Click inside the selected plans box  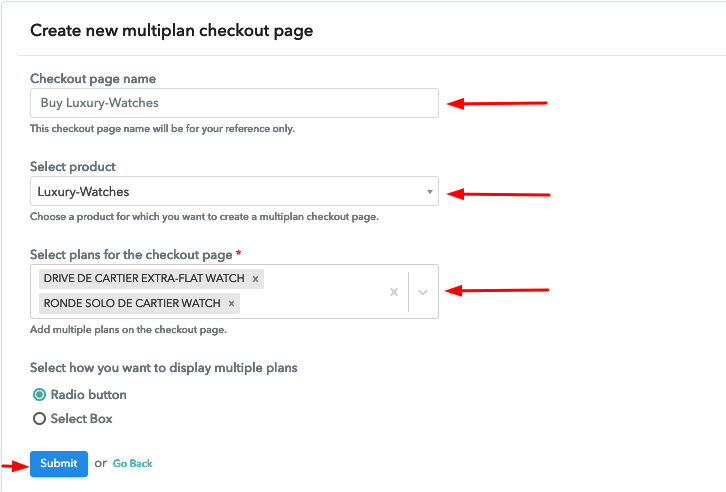pos(234,292)
